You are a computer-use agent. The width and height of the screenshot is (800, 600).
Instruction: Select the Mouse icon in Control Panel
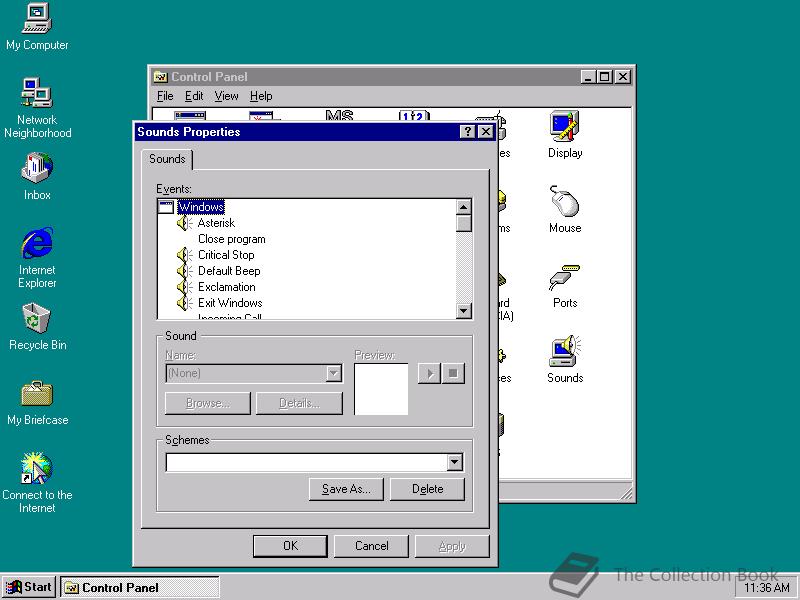pyautogui.click(x=565, y=210)
